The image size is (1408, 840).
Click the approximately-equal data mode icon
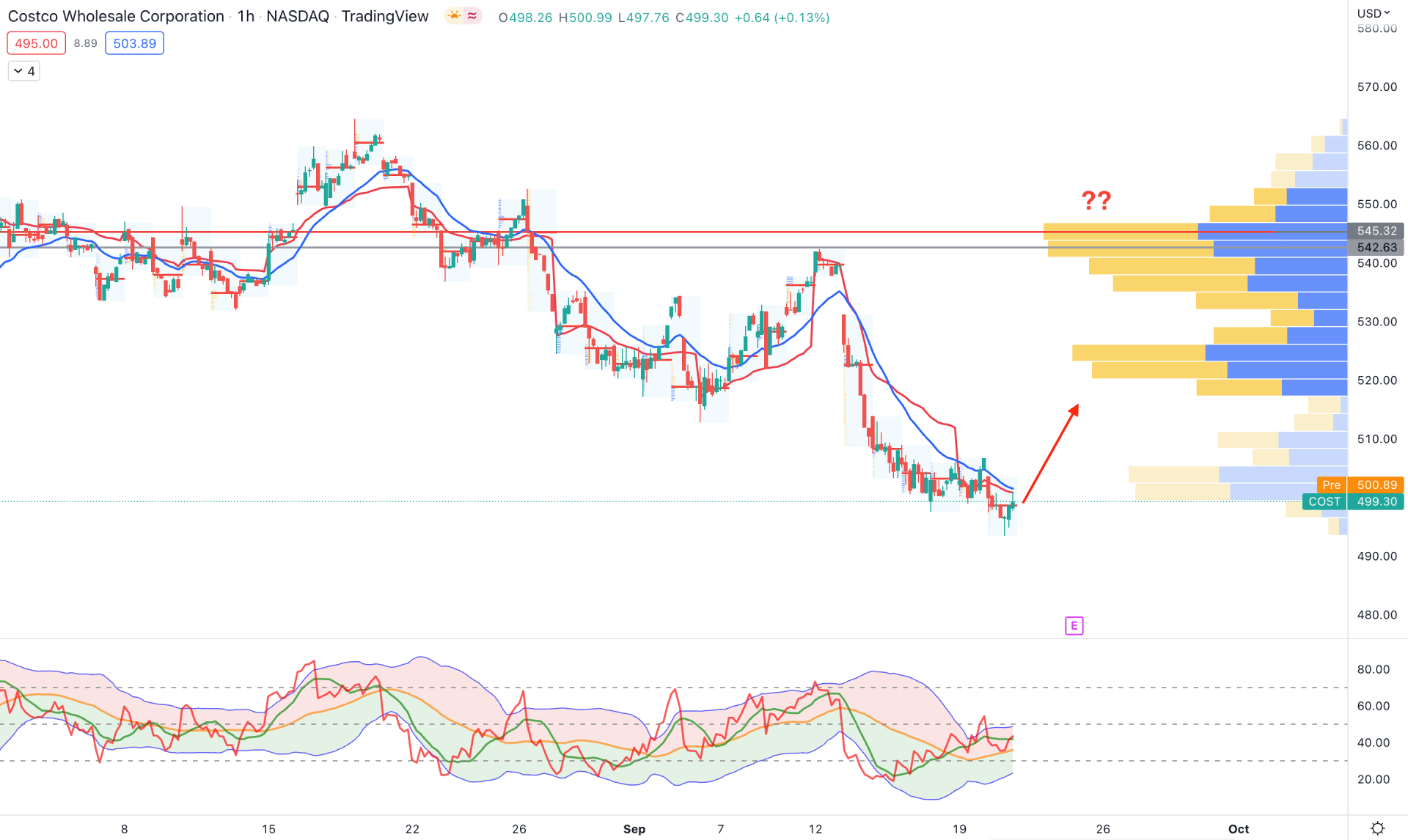pos(472,16)
